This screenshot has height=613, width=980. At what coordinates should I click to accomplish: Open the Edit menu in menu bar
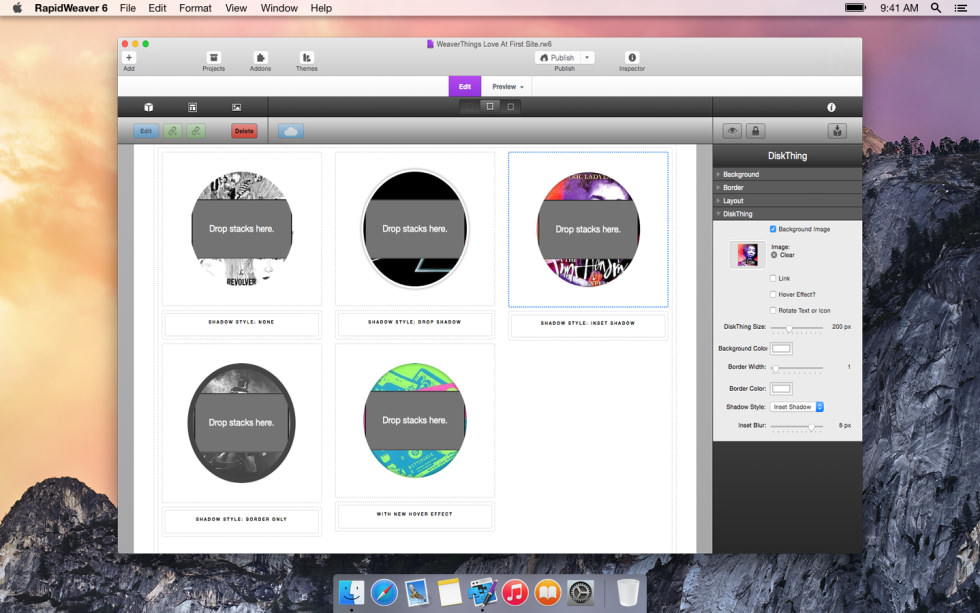pos(157,8)
